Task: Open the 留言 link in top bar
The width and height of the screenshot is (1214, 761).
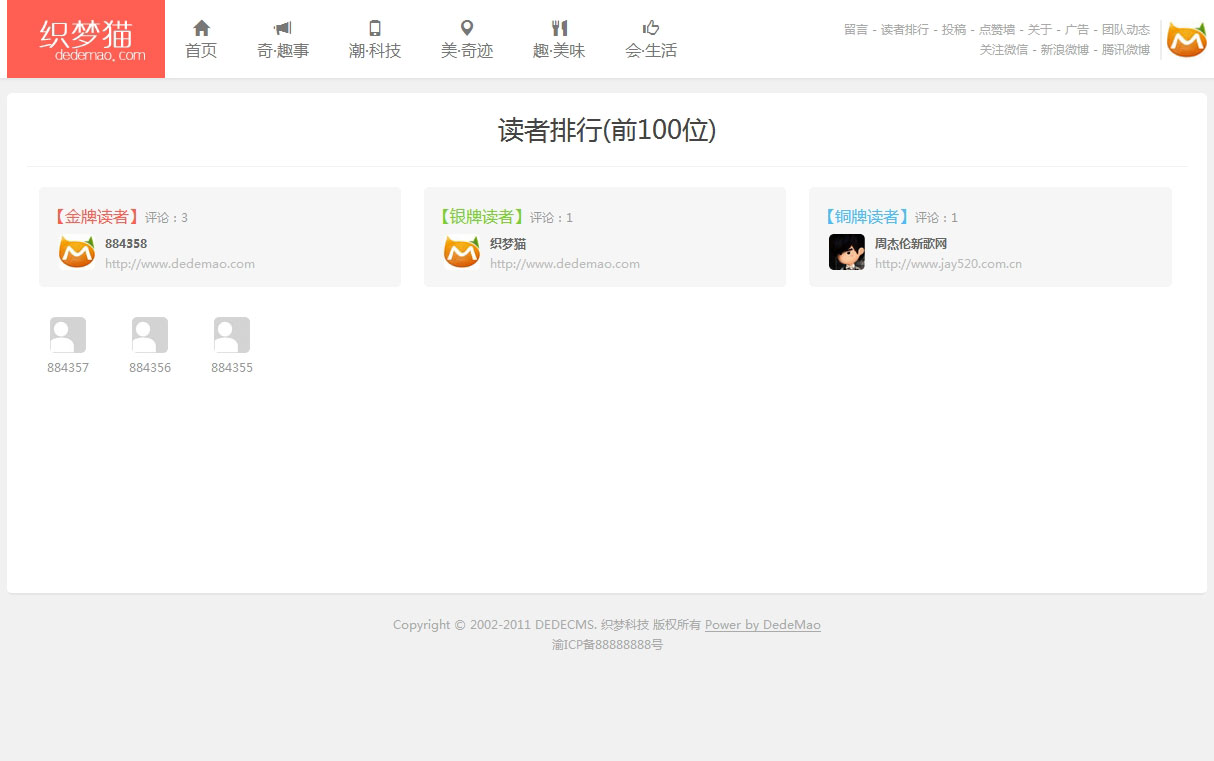Action: click(x=856, y=30)
